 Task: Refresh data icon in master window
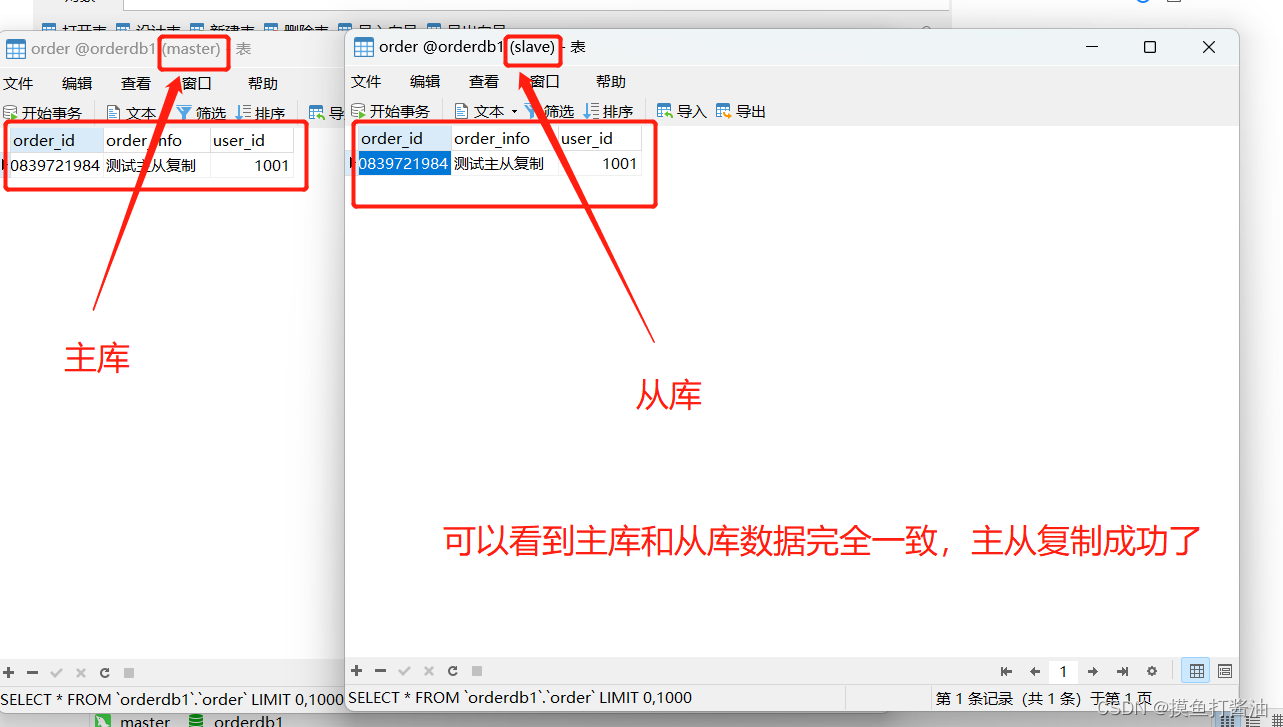[104, 673]
